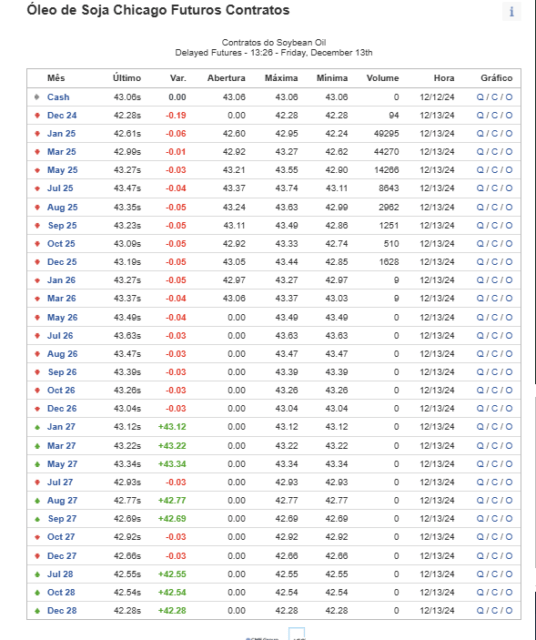Viewport: 536px width, 640px height.
Task: Open the Sep 26 contract link
Action: tap(62, 372)
